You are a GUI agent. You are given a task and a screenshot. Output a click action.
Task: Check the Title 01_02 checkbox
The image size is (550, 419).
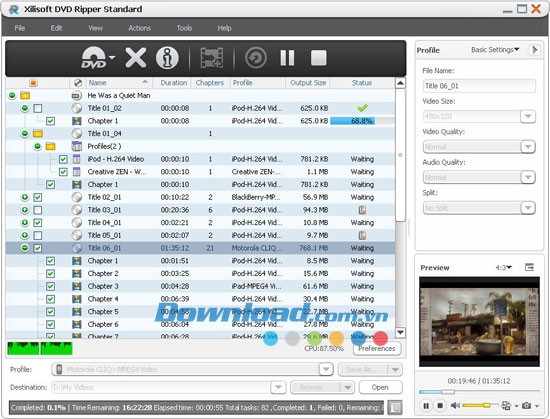(38, 108)
